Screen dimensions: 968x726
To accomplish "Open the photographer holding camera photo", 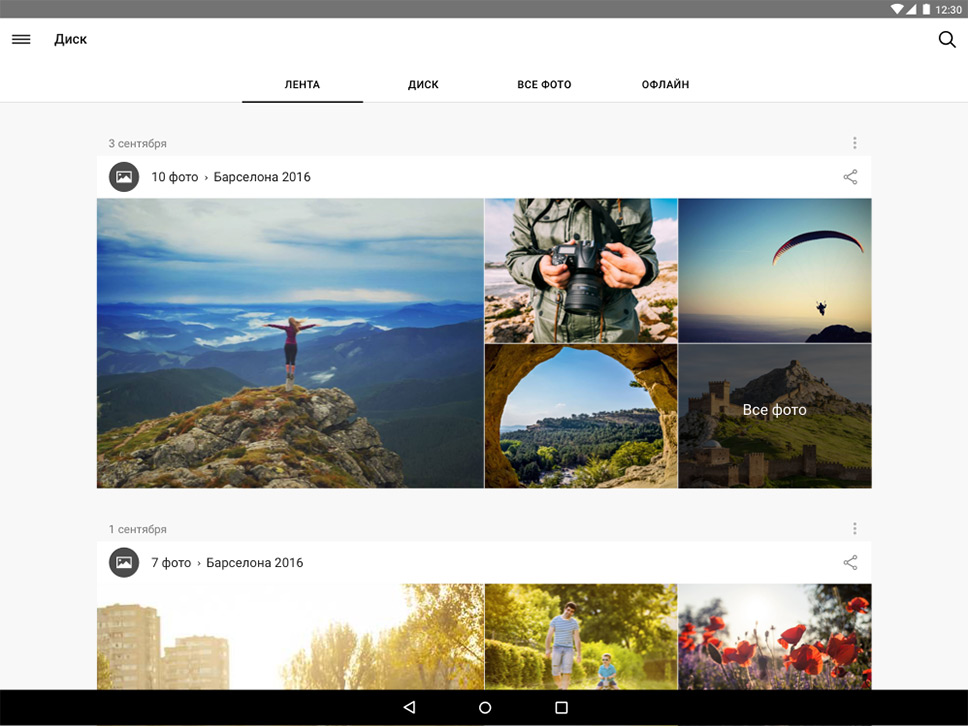I will click(x=581, y=270).
